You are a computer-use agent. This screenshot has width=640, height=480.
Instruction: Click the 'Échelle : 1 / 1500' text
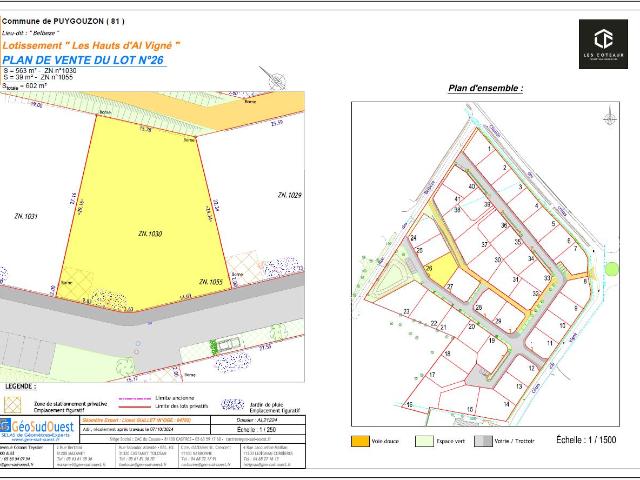[x=586, y=440]
